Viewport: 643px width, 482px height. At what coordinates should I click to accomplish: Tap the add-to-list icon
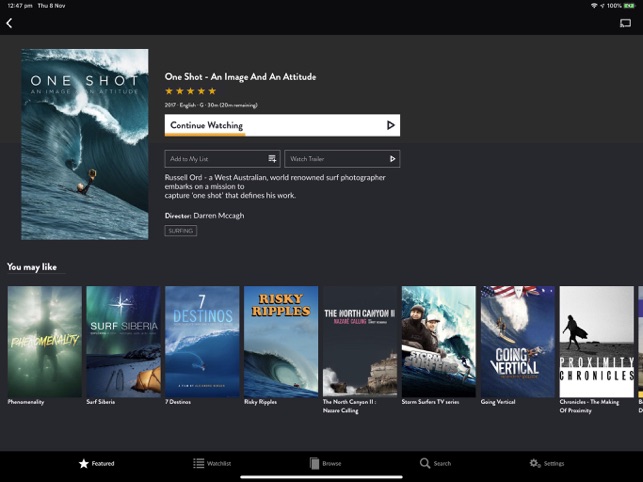tap(272, 159)
